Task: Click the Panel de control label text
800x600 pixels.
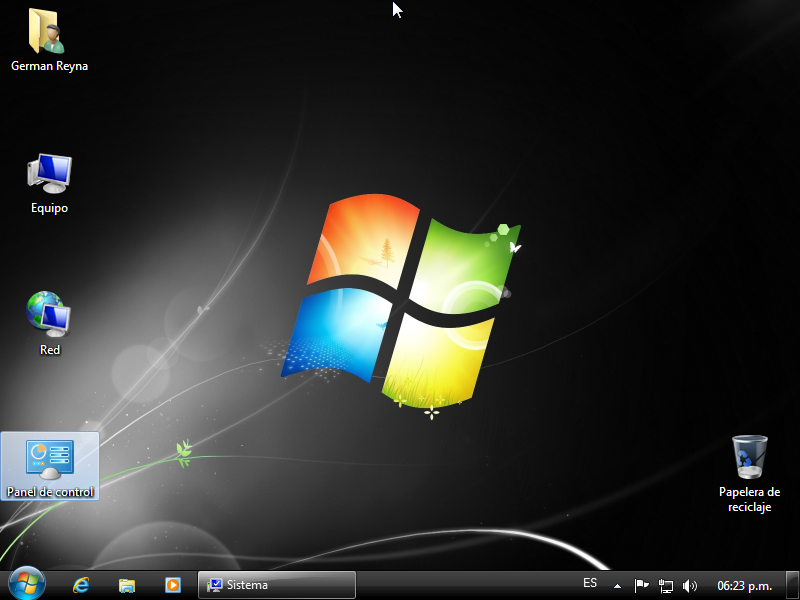Action: [50, 492]
